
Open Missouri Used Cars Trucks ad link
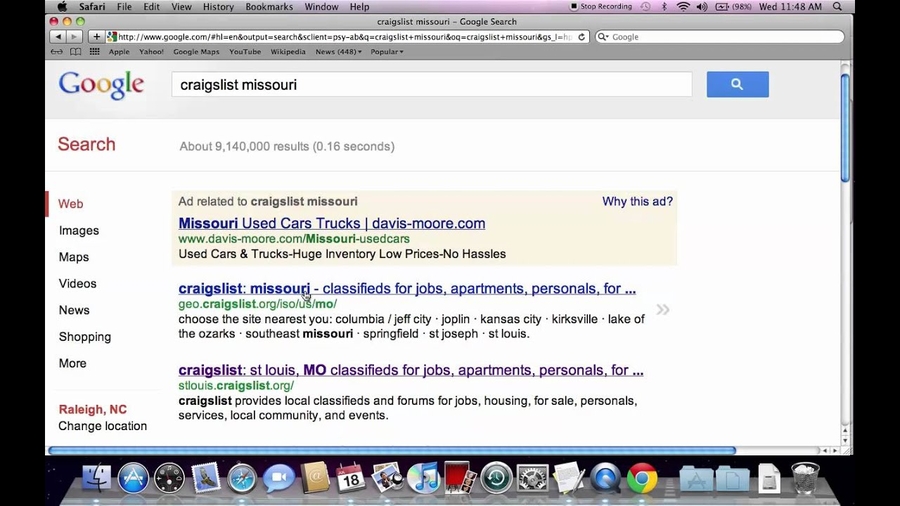click(332, 223)
